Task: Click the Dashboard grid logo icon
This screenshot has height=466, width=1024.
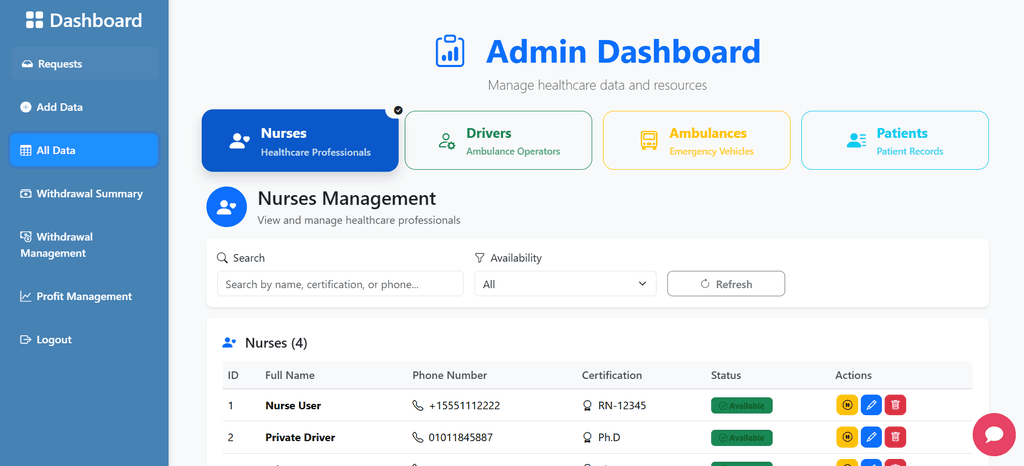Action: tap(35, 20)
